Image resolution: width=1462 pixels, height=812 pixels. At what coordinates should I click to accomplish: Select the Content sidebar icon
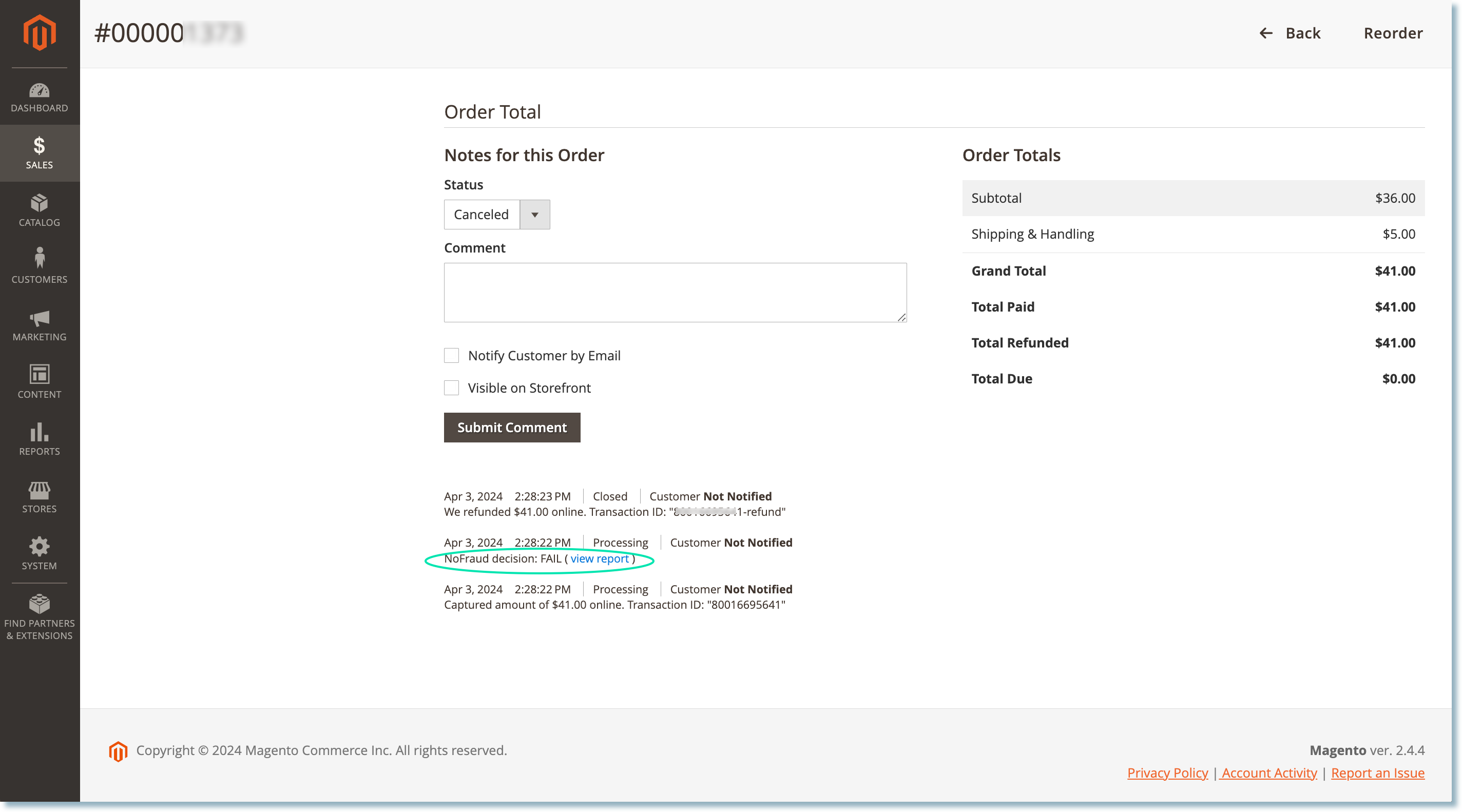pyautogui.click(x=39, y=381)
